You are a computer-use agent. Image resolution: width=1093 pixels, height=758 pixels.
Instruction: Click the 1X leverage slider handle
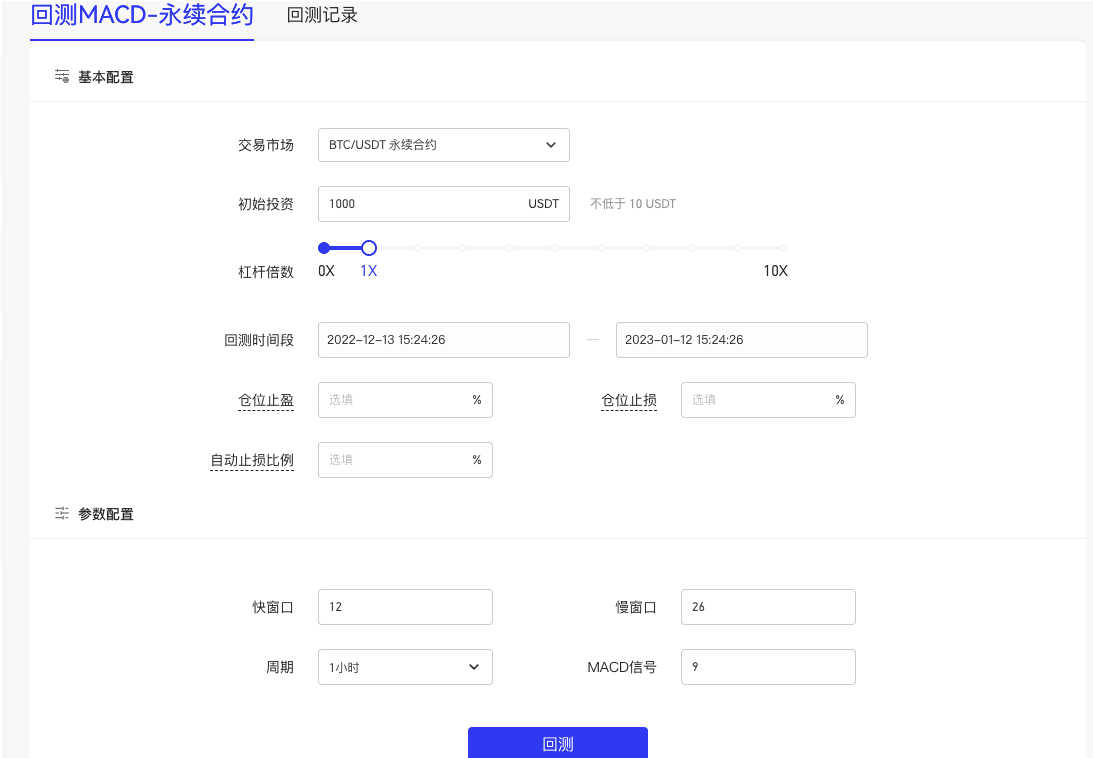coord(369,248)
